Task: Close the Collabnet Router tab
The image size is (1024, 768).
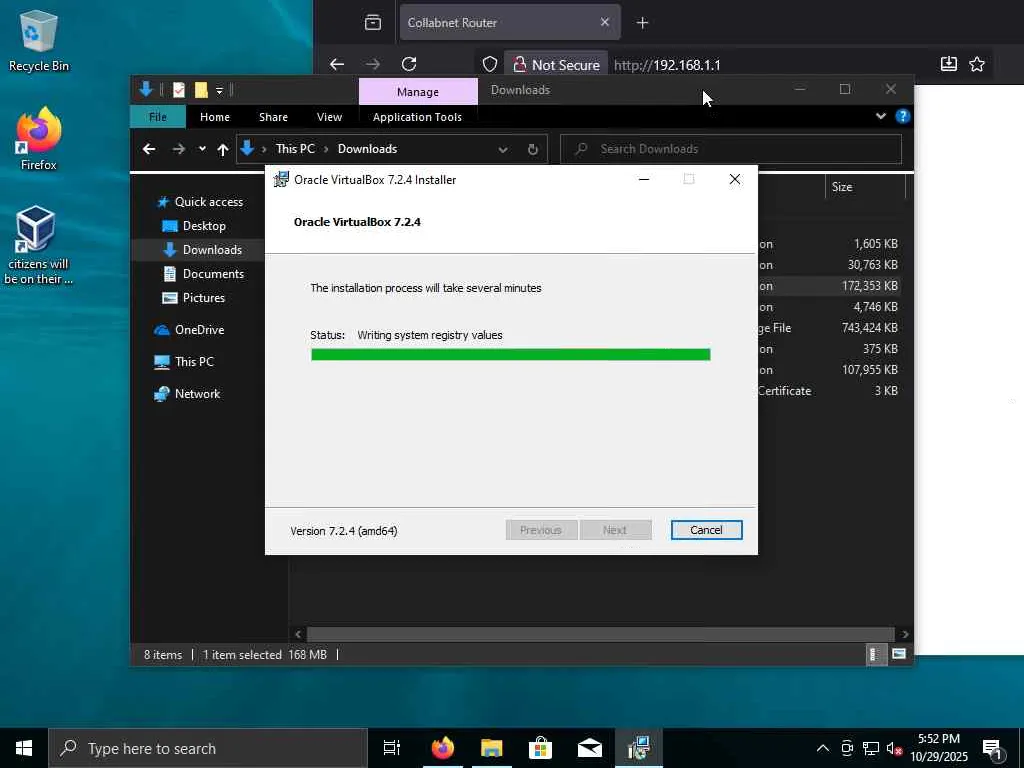Action: coord(605,22)
